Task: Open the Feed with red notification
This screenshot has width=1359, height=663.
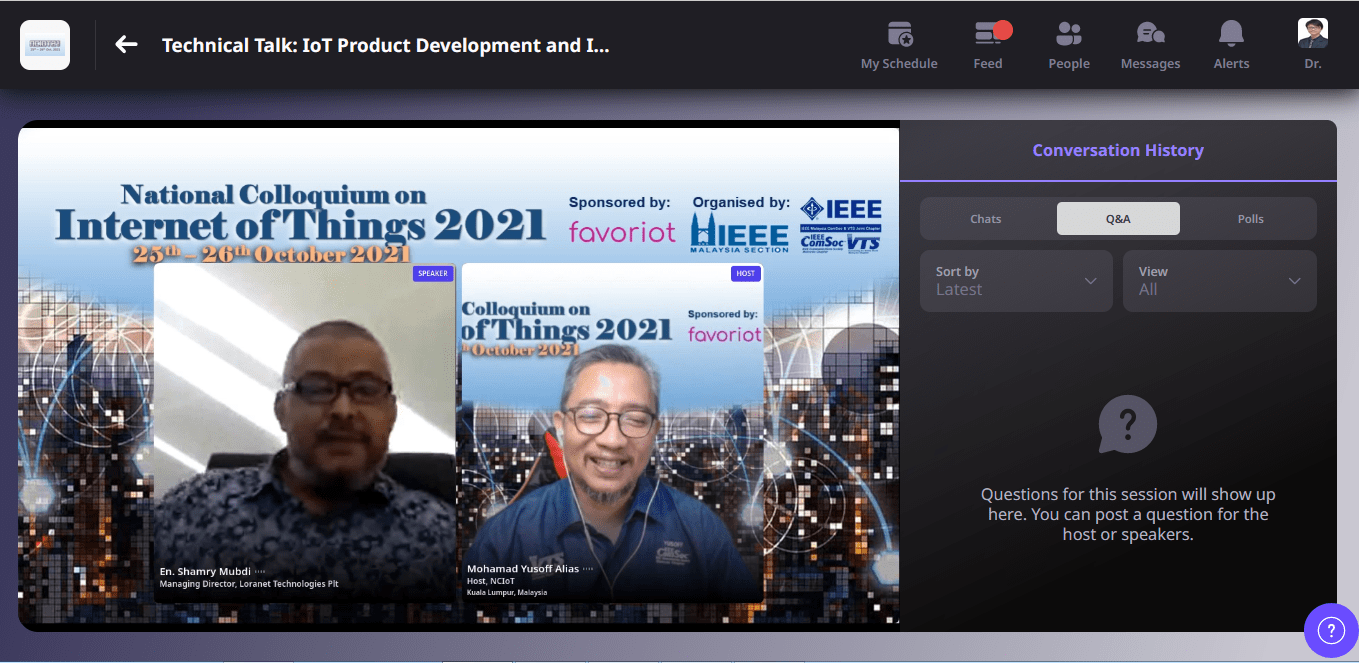Action: (x=988, y=45)
